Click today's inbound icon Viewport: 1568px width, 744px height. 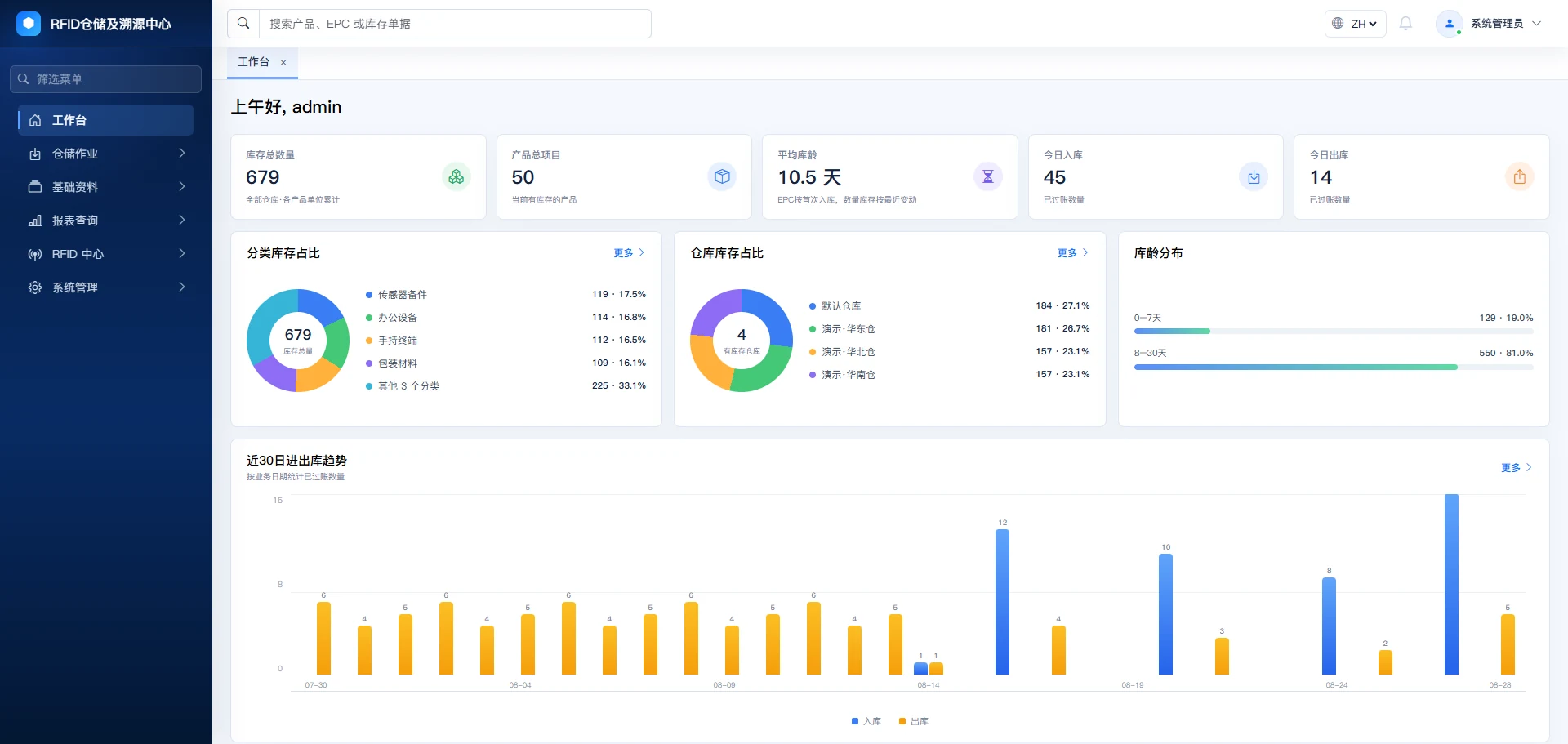1254,176
